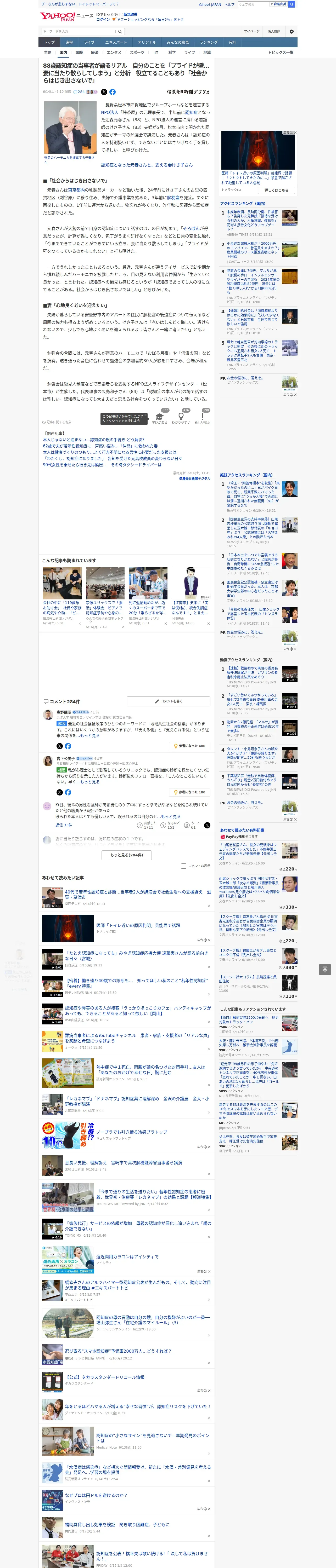Click the 信濃毎日新聞デジタル publisher logo

[x=188, y=92]
